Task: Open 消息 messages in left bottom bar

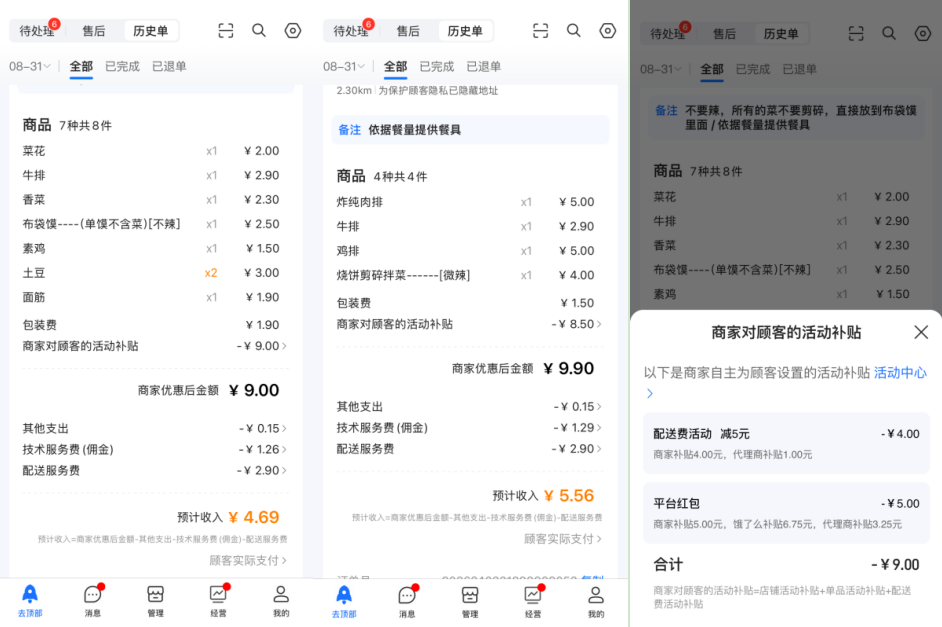Action: point(93,600)
